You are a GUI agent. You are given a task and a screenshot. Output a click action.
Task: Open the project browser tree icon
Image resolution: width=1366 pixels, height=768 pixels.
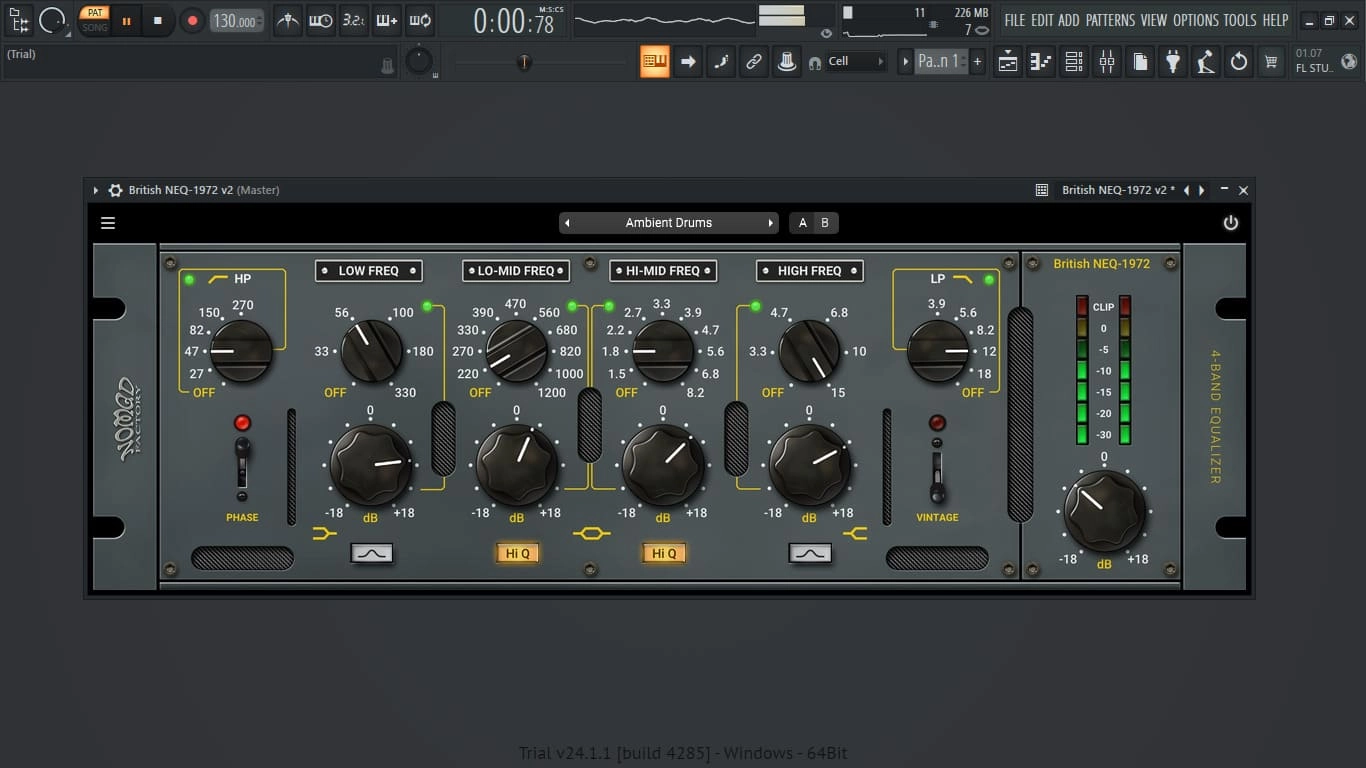point(19,20)
